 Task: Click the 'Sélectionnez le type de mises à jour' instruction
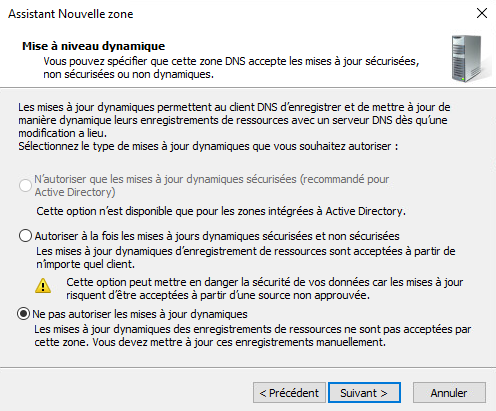pyautogui.click(x=208, y=146)
